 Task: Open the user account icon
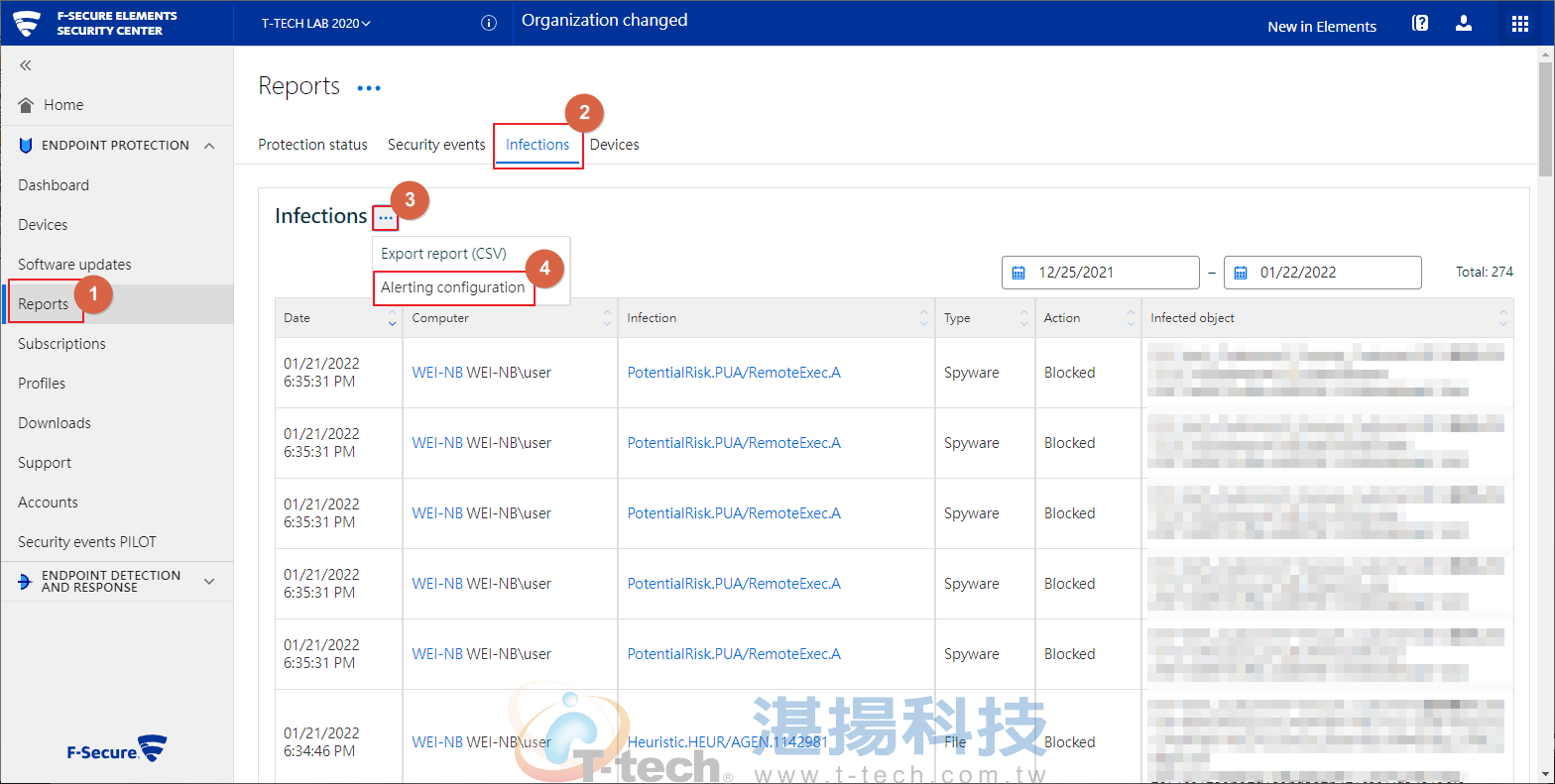tap(1464, 24)
